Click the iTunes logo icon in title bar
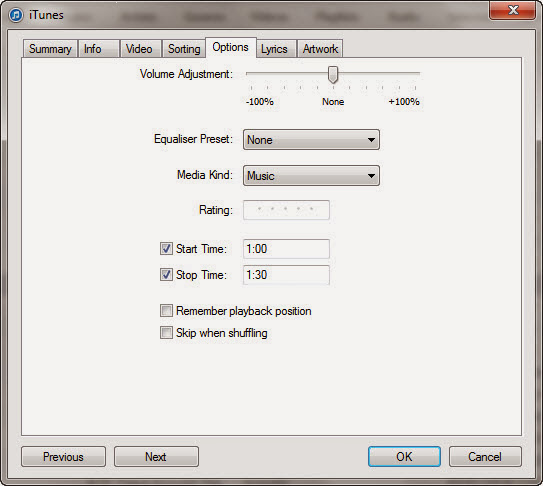The height and width of the screenshot is (486, 543). pos(16,15)
